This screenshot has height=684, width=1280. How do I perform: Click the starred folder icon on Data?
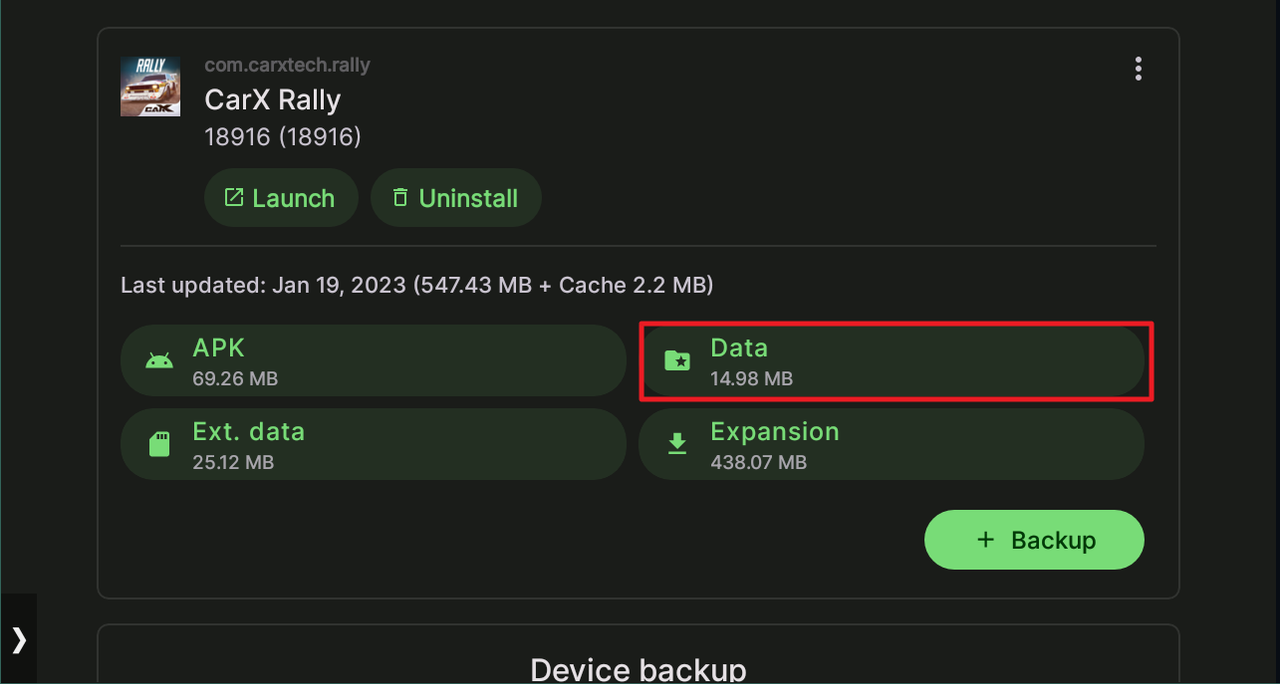(x=677, y=360)
